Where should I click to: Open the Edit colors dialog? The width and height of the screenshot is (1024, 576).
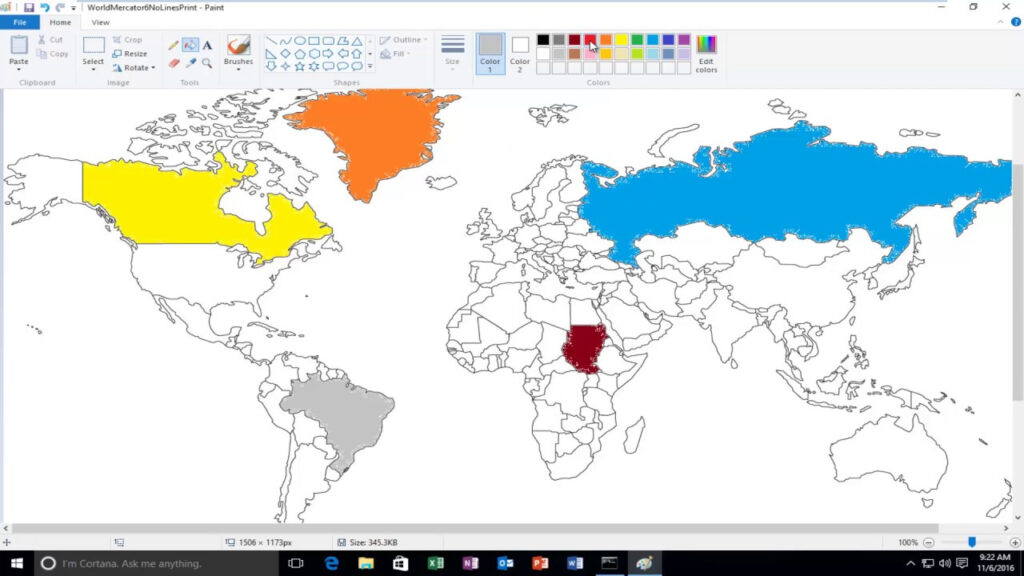(706, 54)
